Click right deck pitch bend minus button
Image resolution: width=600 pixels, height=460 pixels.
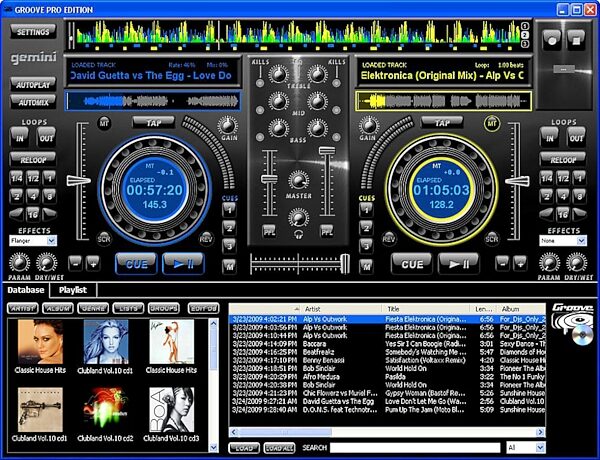[502, 263]
